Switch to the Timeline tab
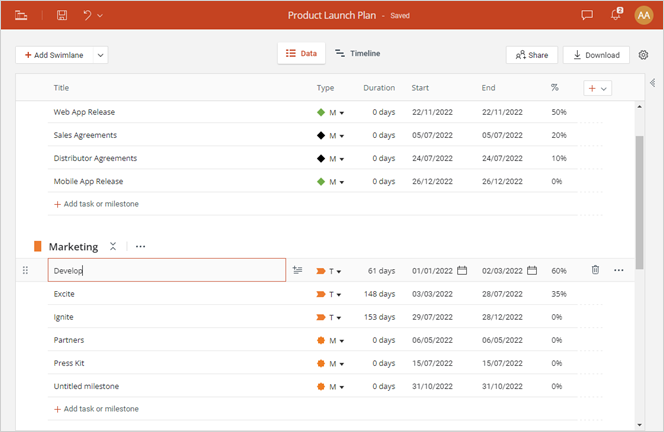 [357, 54]
